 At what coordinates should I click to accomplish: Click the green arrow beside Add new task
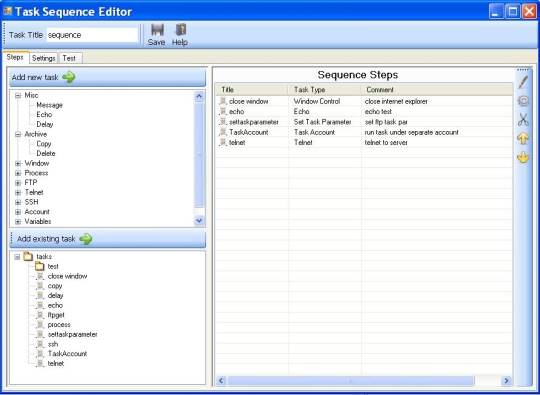tap(69, 77)
